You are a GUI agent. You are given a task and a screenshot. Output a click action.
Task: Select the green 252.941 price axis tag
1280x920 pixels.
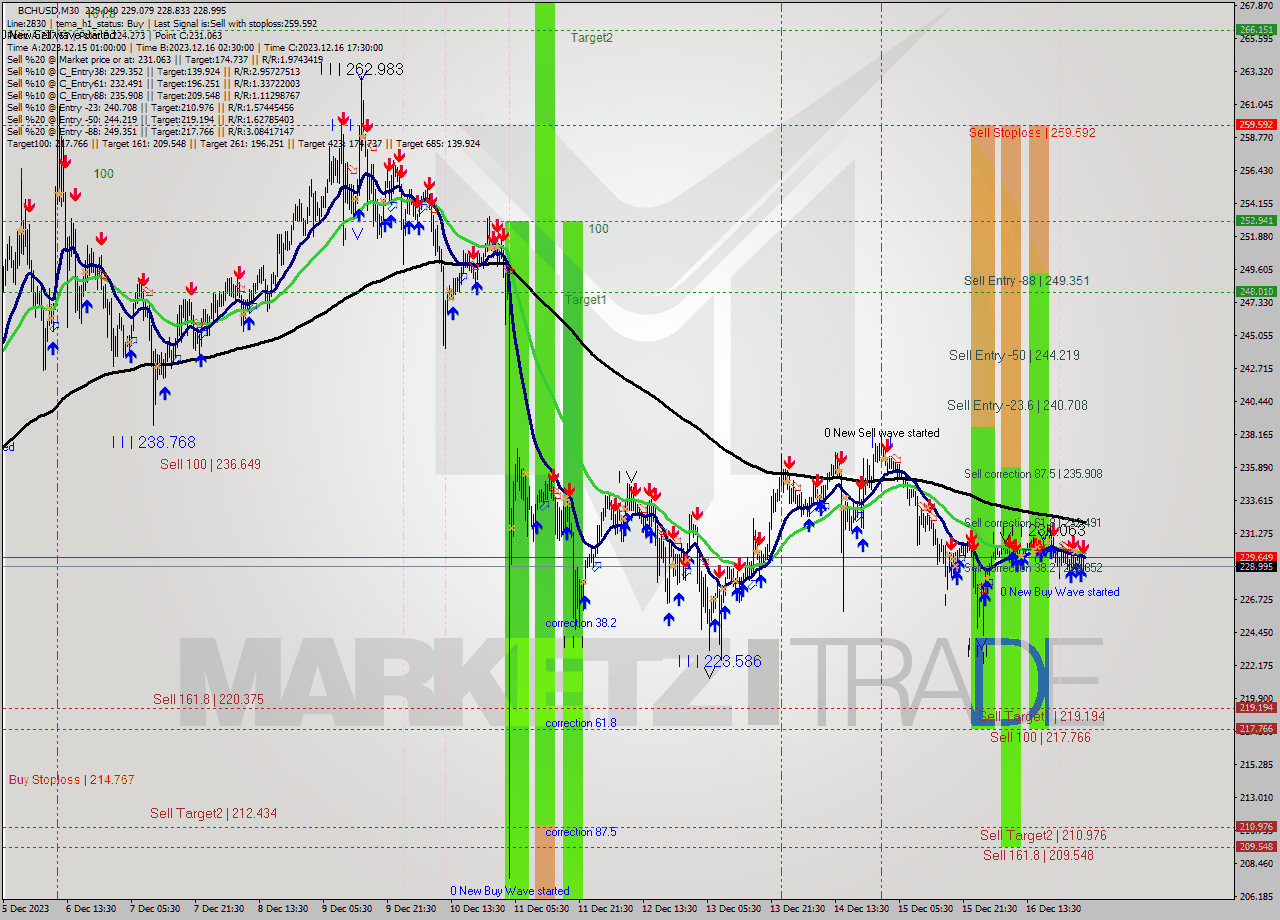[x=1256, y=221]
